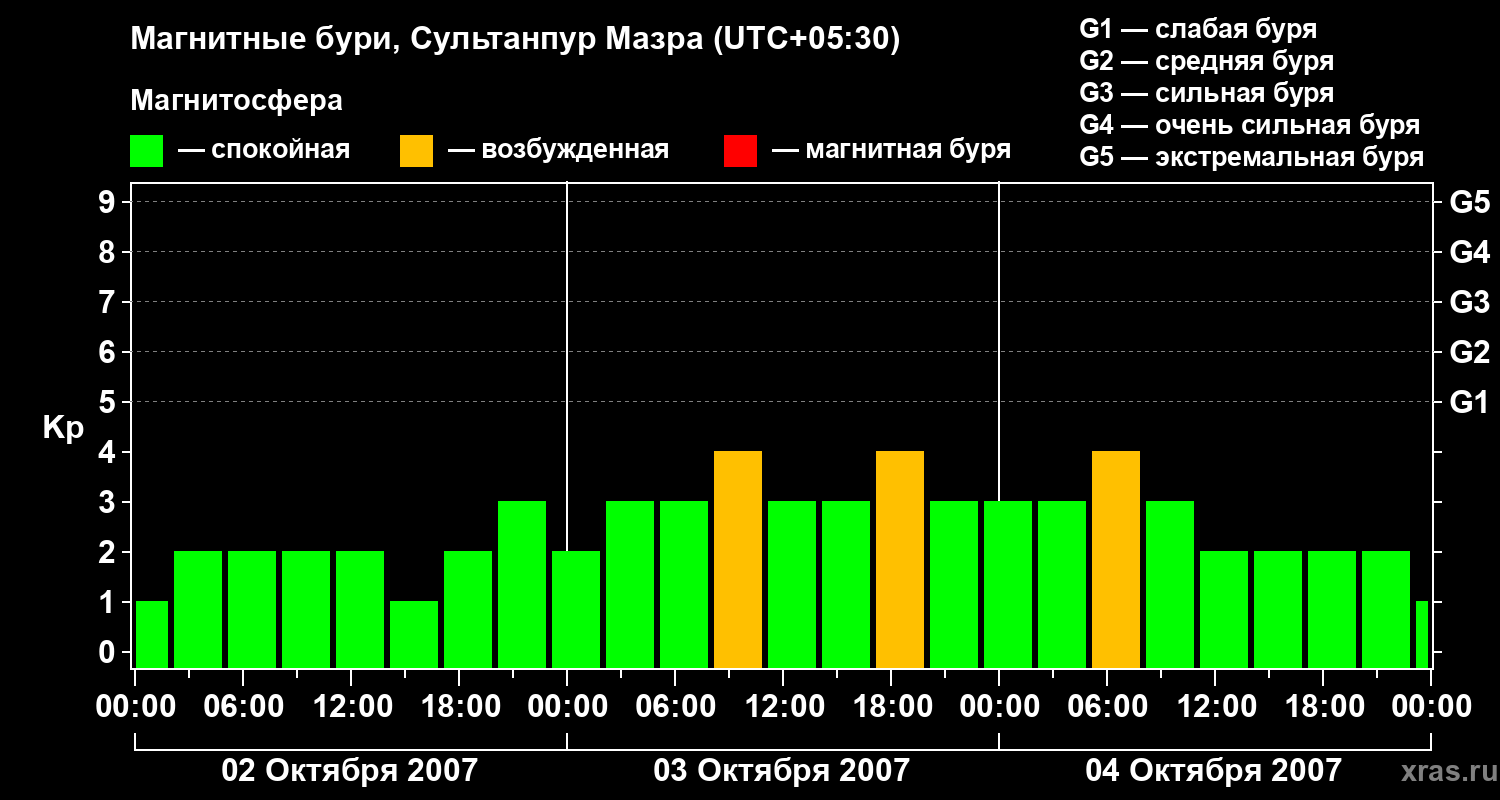Select the "G5 — экстремальная буря" description line
The width and height of the screenshot is (1500, 800).
pyautogui.click(x=1252, y=157)
